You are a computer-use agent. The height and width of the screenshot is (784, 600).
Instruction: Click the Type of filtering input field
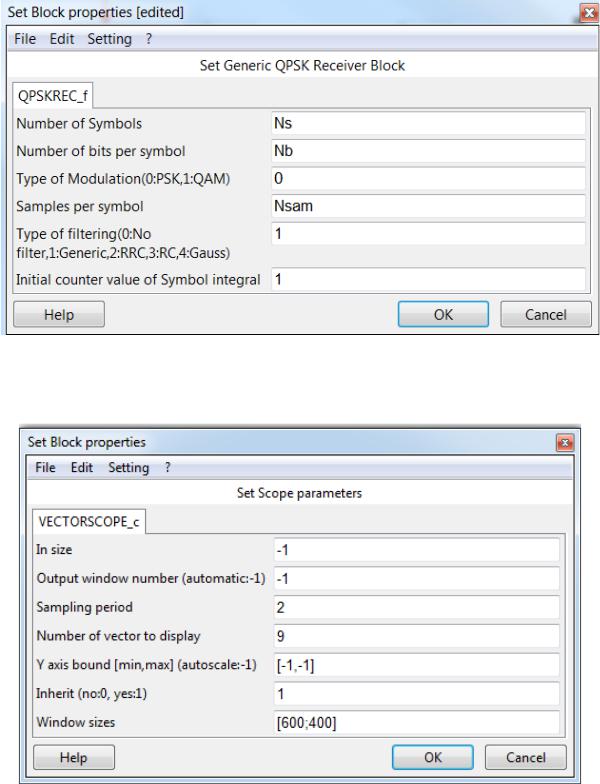tap(428, 234)
